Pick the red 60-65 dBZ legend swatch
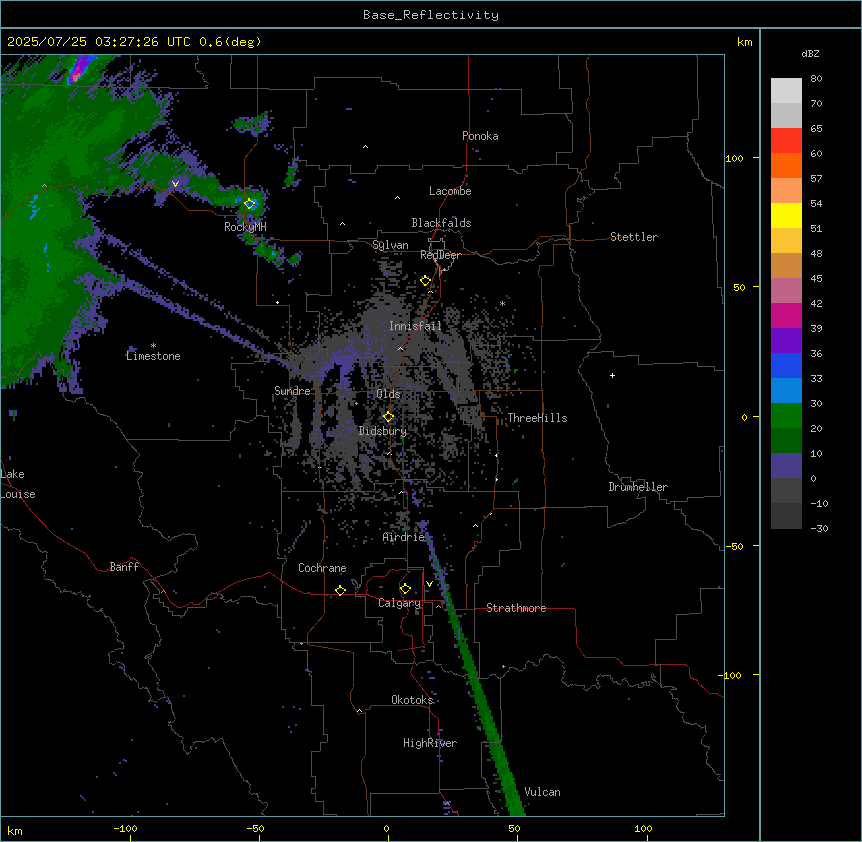This screenshot has width=862, height=842. 786,141
